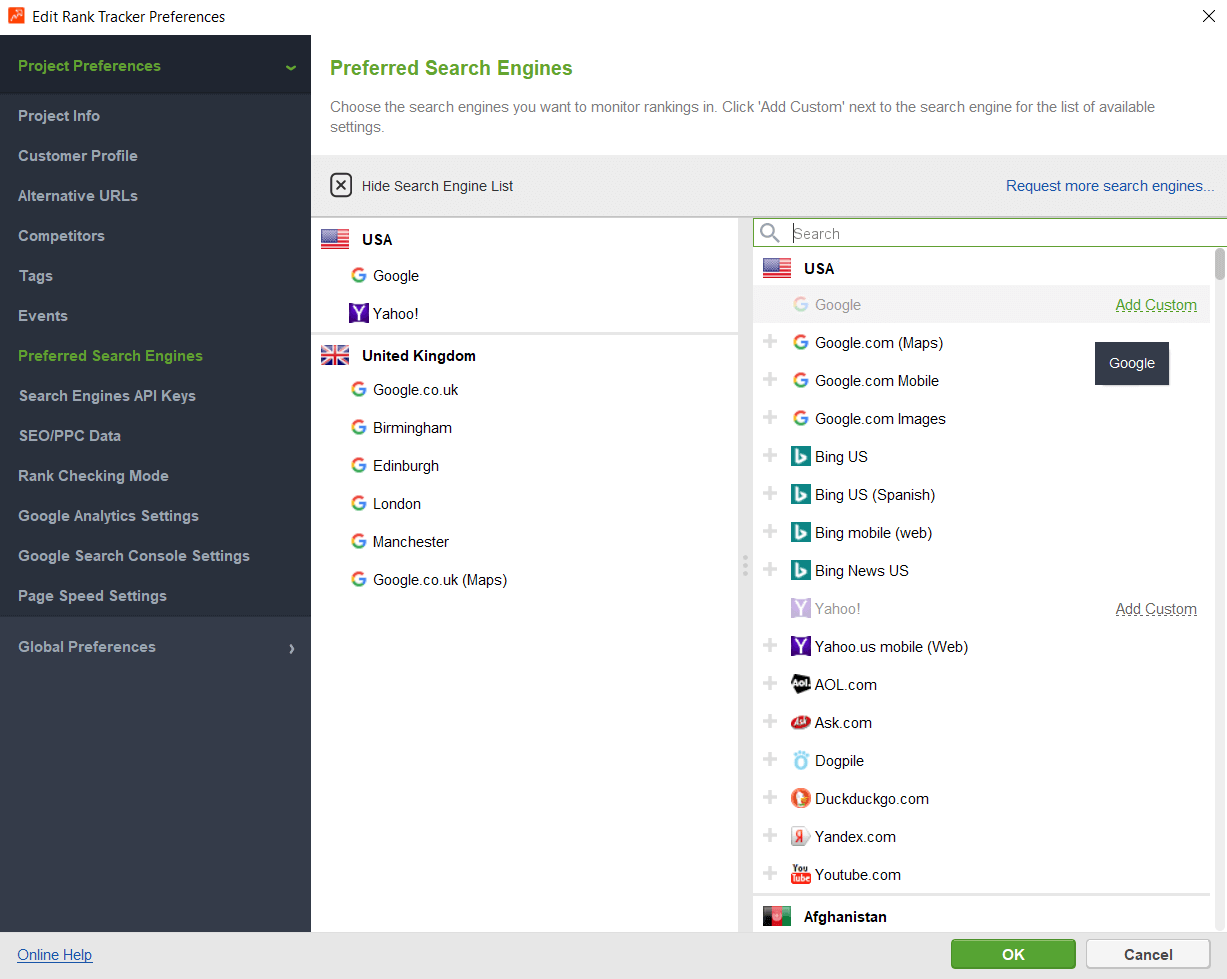The image size is (1227, 979).
Task: Select the Bing US search engine icon
Action: point(801,456)
